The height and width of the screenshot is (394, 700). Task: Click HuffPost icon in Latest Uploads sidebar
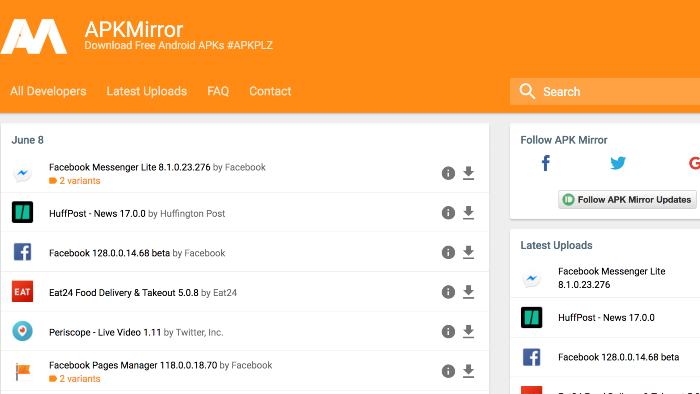click(x=531, y=318)
